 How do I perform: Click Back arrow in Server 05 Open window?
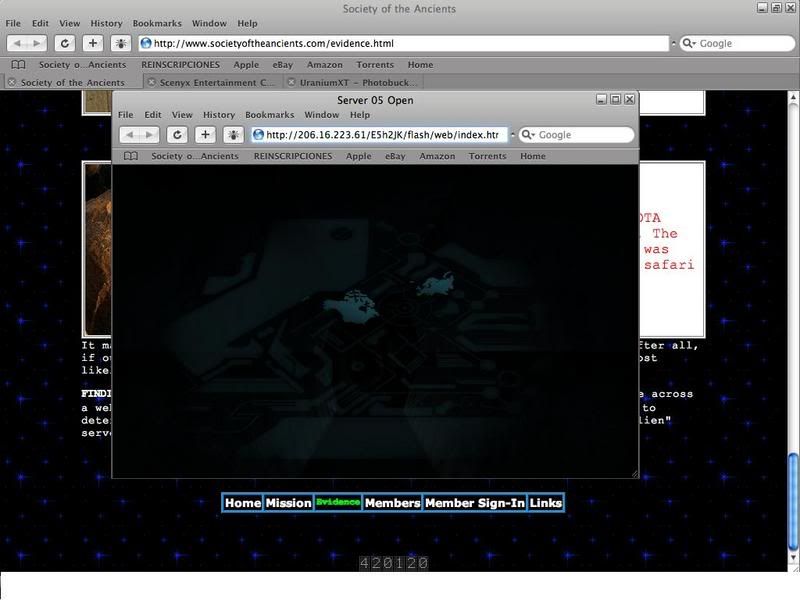[130, 135]
